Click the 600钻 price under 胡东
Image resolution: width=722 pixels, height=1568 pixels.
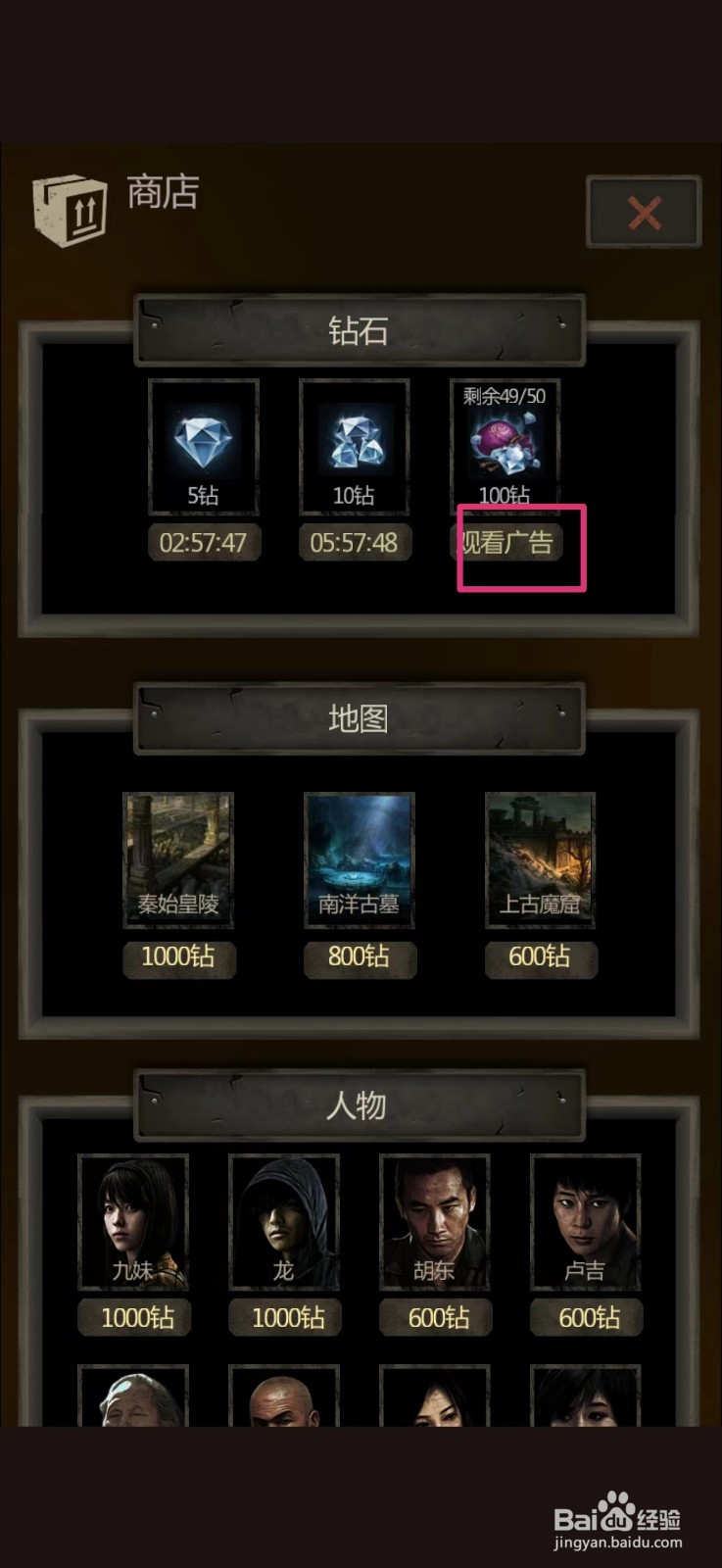436,1318
